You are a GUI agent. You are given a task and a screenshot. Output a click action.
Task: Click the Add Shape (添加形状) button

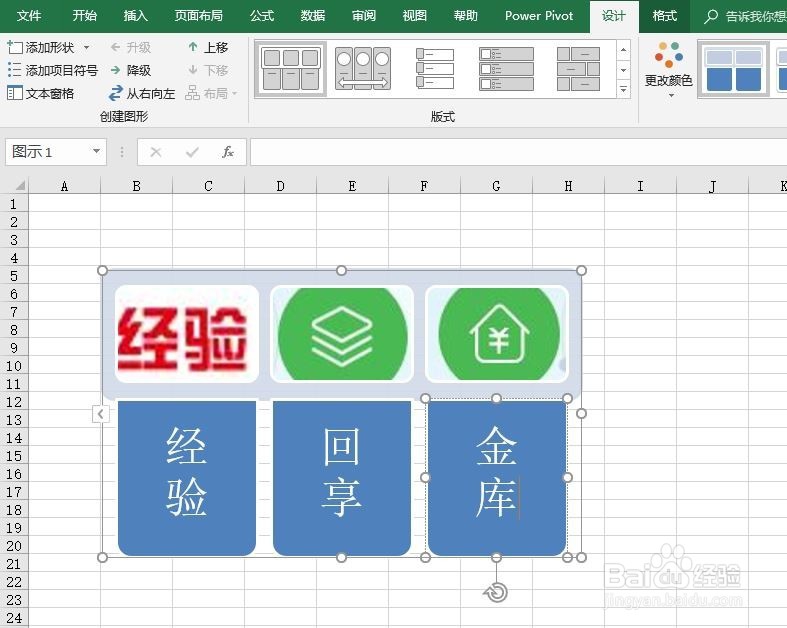pyautogui.click(x=40, y=47)
